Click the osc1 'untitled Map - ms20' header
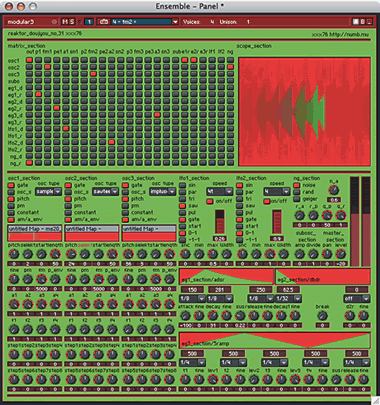 (x=35, y=229)
